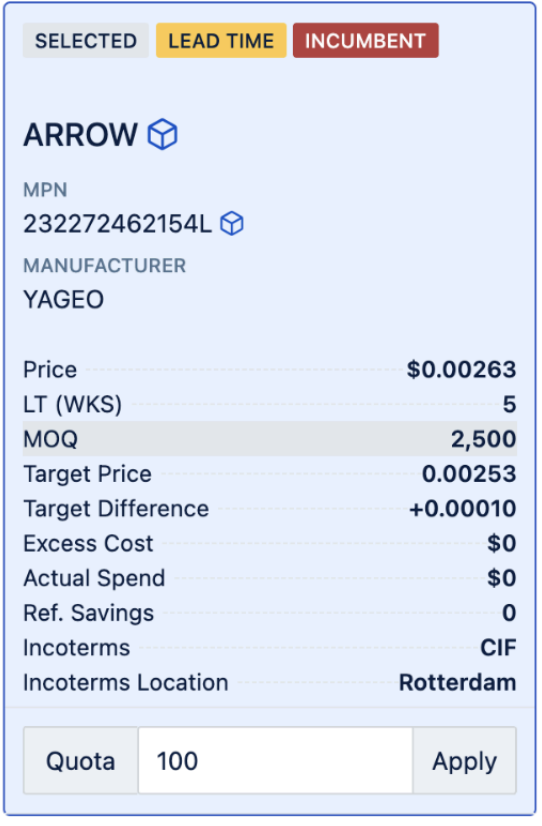Click the LEAD TIME yellow tag

221,41
